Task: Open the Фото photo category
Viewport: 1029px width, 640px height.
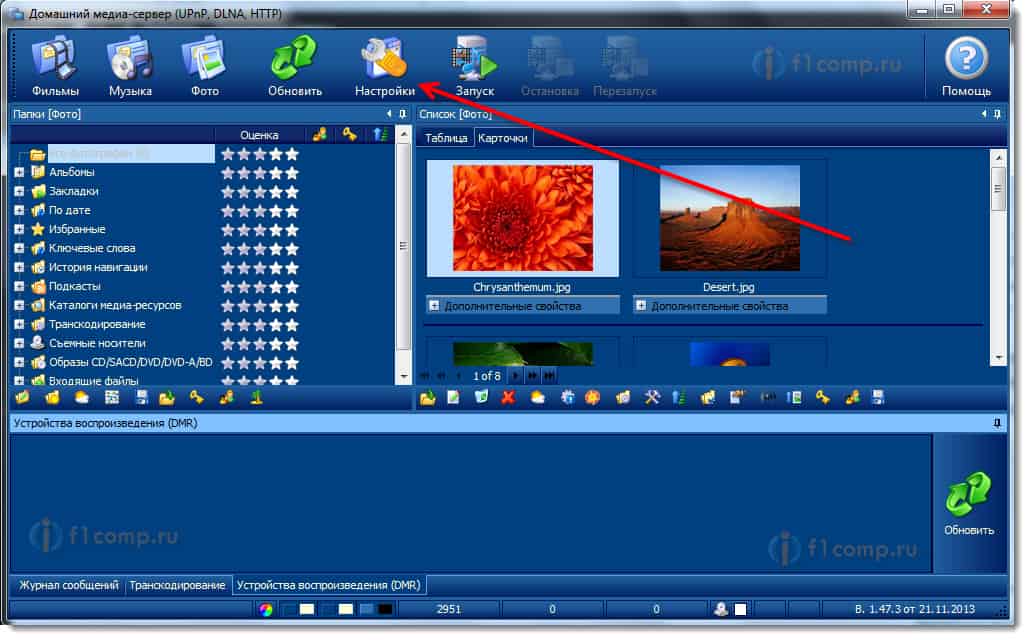Action: 204,63
